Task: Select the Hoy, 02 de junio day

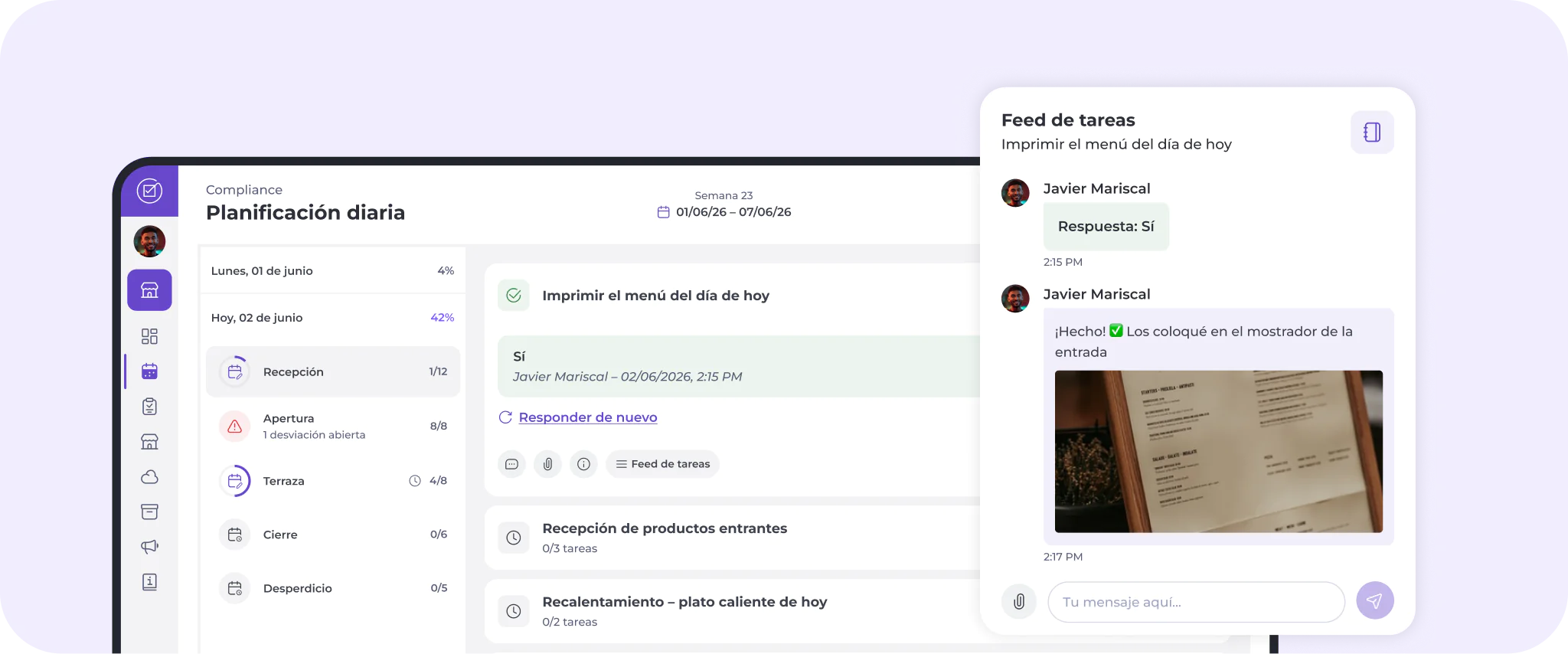Action: tap(332, 317)
